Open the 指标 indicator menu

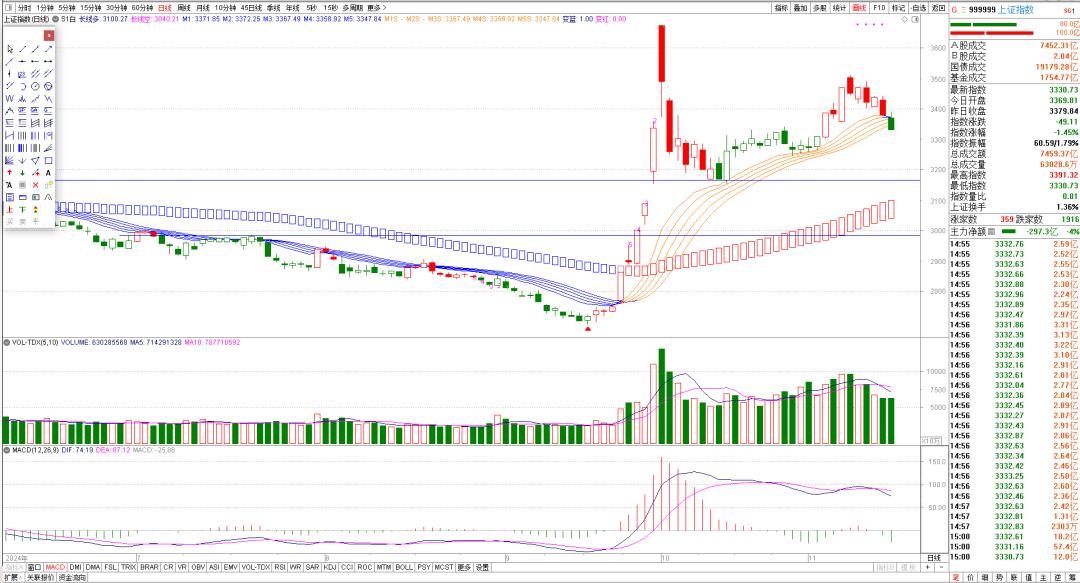(781, 8)
